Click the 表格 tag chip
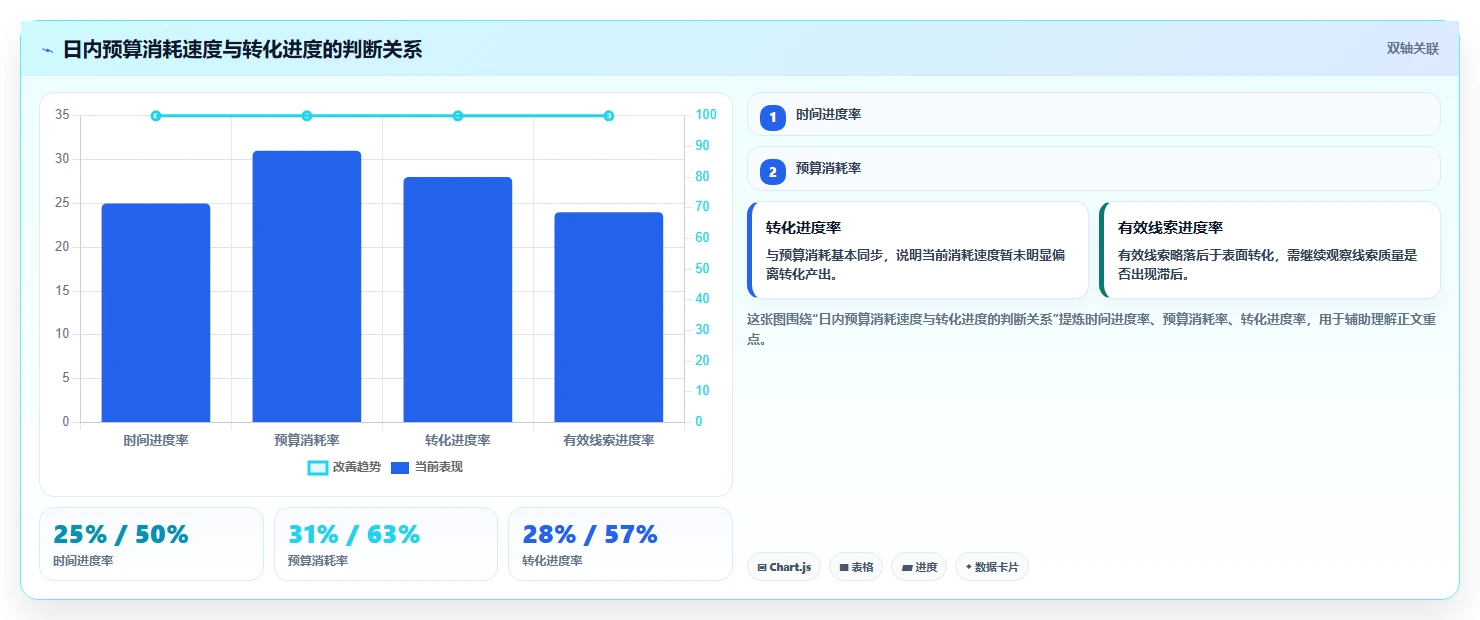The height and width of the screenshot is (620, 1480). [x=856, y=567]
